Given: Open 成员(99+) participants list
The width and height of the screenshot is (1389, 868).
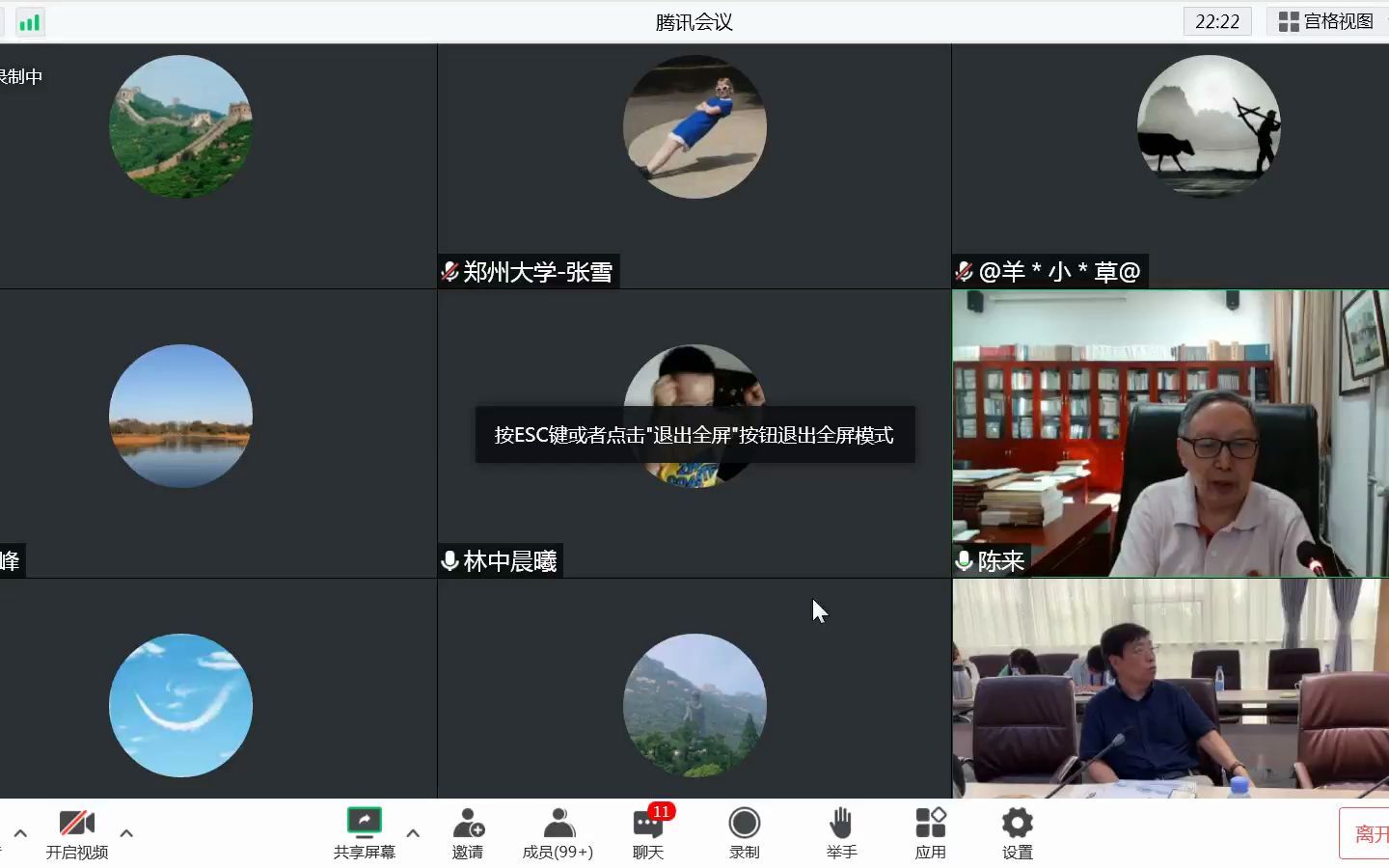Looking at the screenshot, I should (x=558, y=834).
